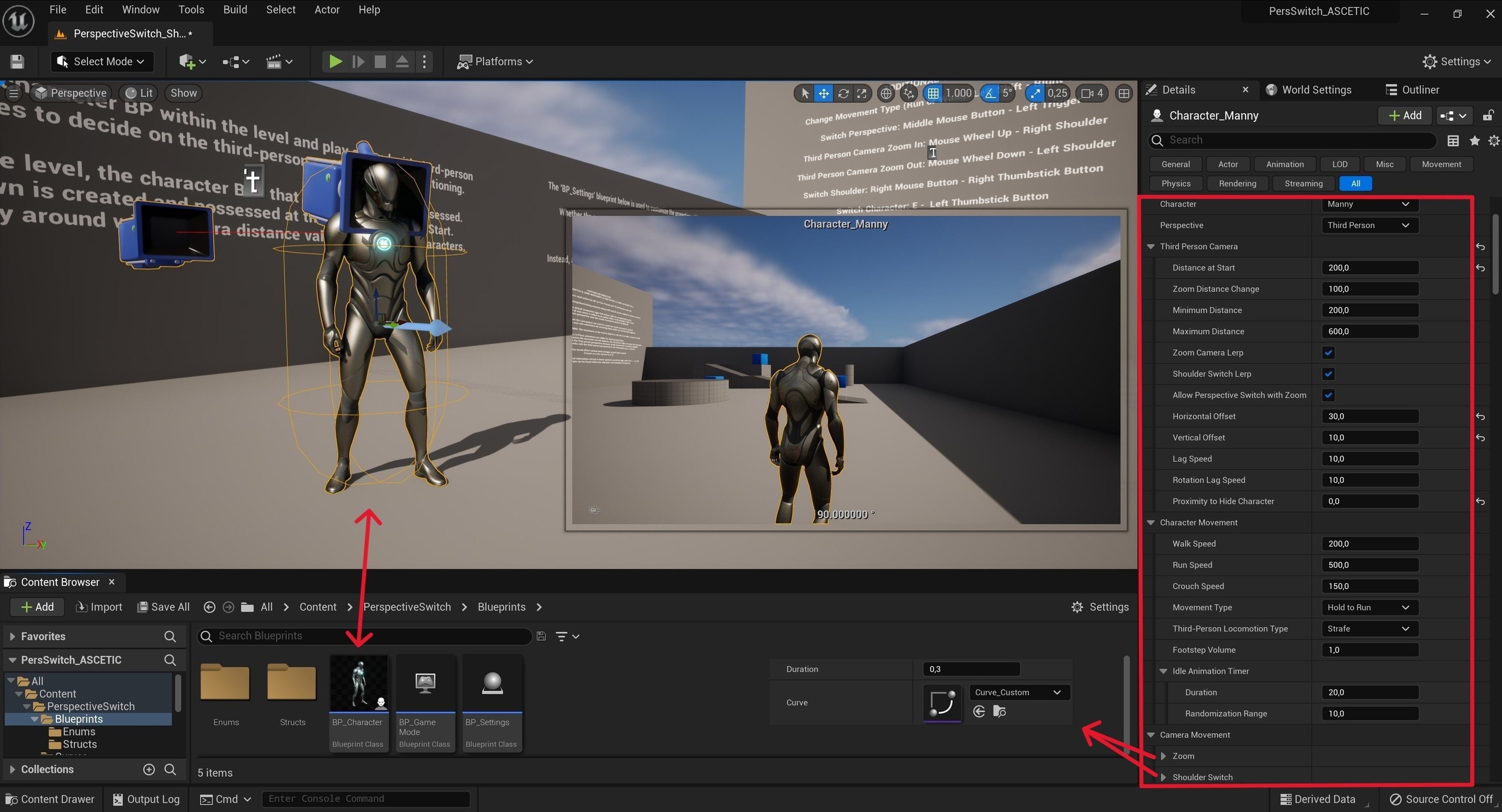
Task: Open the Output Log panel
Action: pos(146,800)
